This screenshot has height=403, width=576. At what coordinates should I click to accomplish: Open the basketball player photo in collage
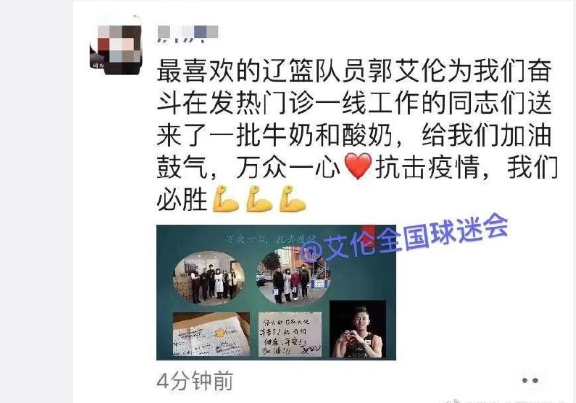[357, 329]
